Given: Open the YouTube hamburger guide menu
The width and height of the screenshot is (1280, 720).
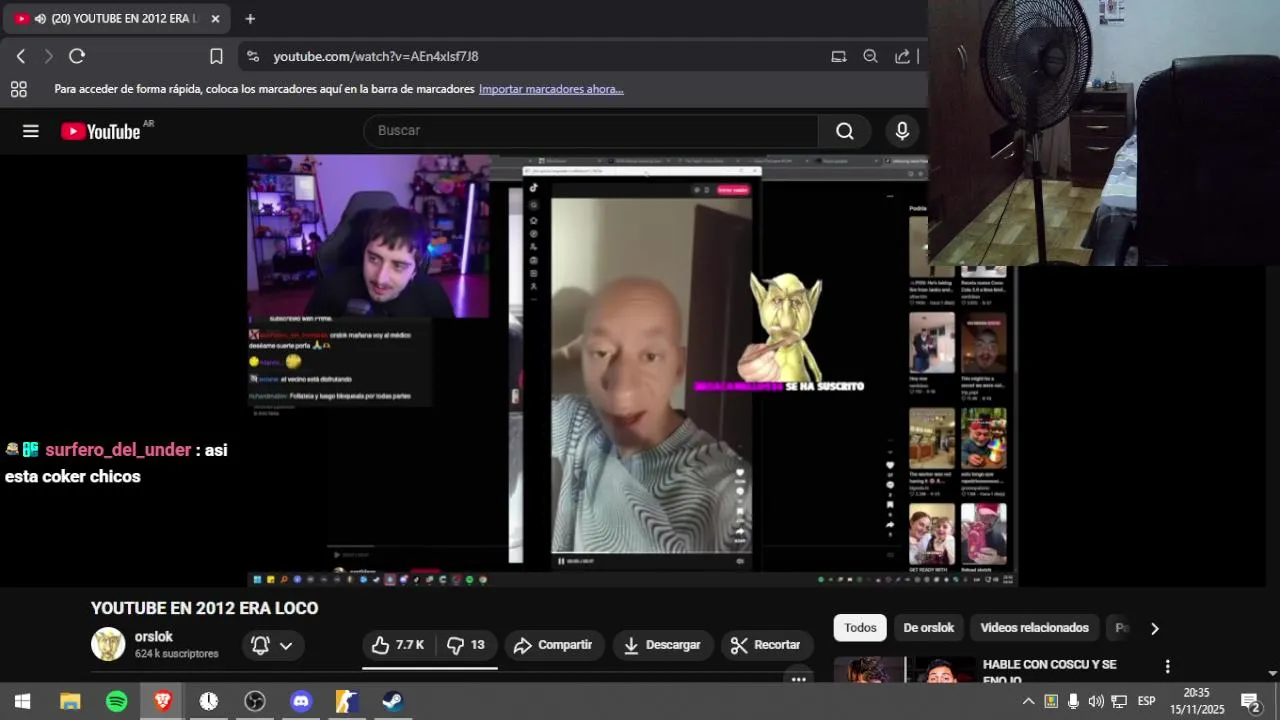Looking at the screenshot, I should tap(31, 131).
